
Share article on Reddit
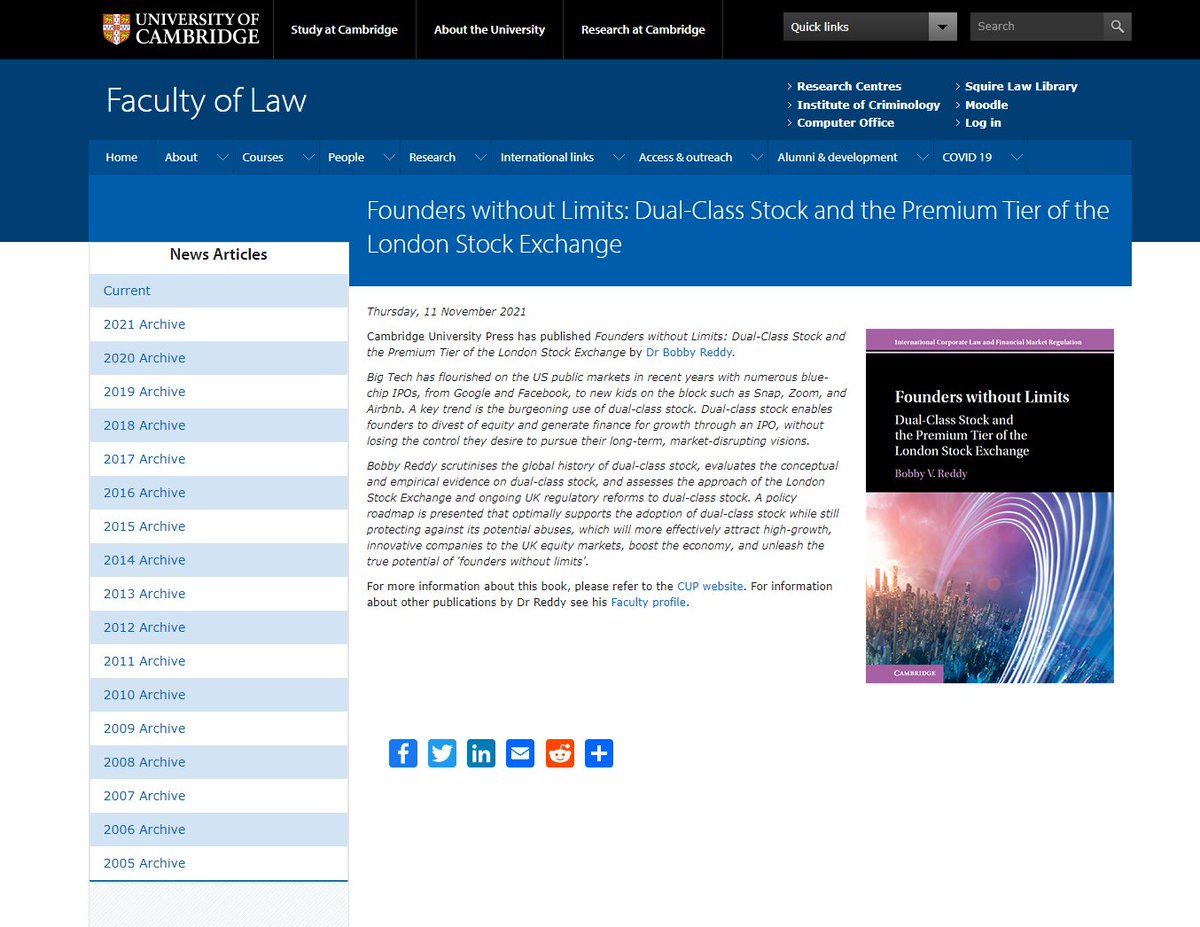click(x=560, y=753)
